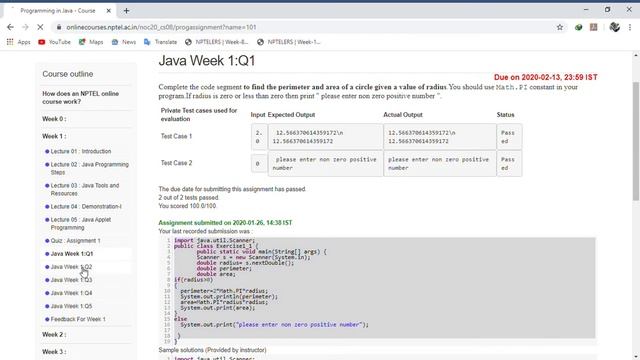This screenshot has height=360, width=640.
Task: Open a new browser tab
Action: 126,11
